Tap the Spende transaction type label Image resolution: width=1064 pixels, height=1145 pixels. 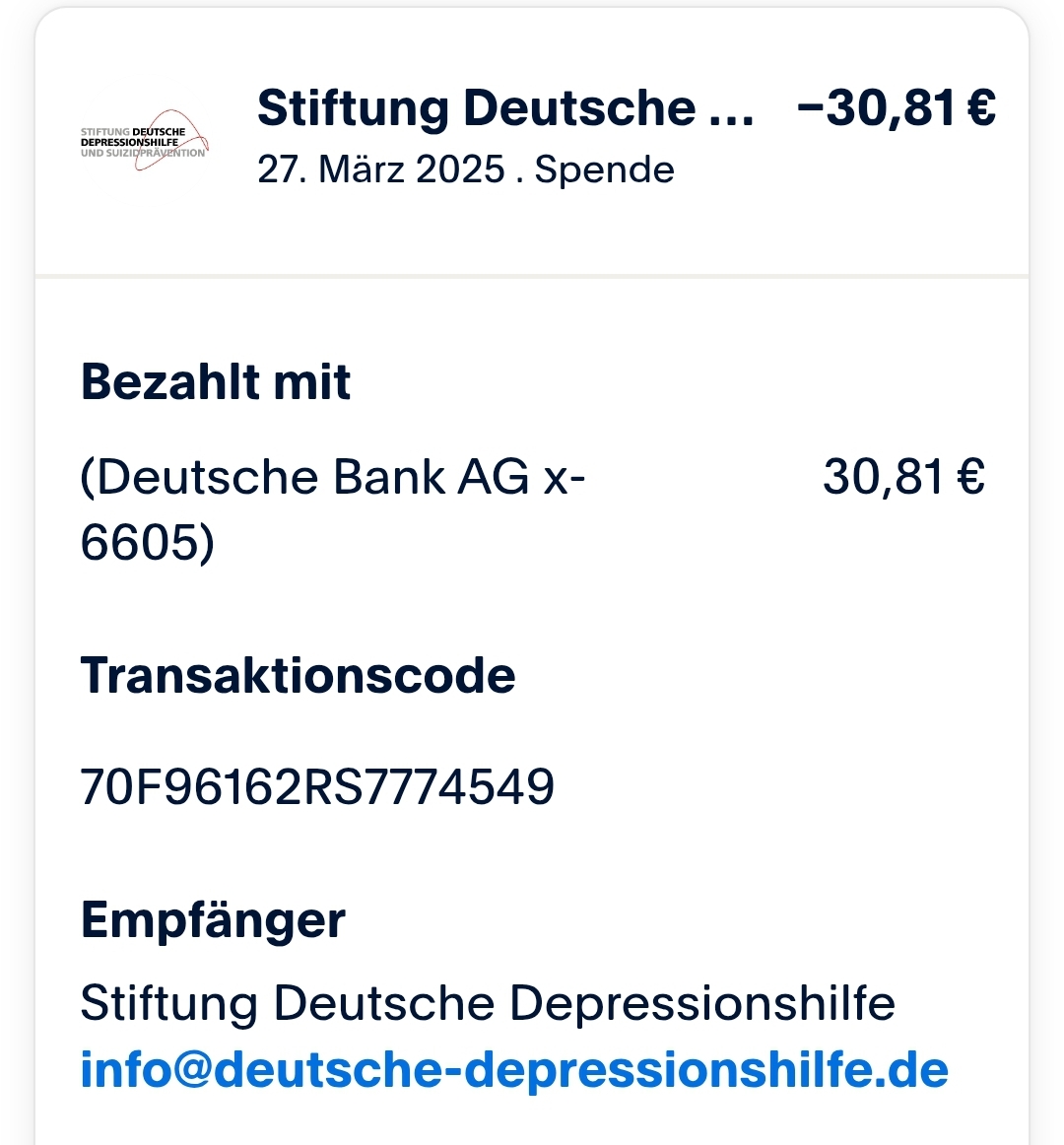point(604,169)
